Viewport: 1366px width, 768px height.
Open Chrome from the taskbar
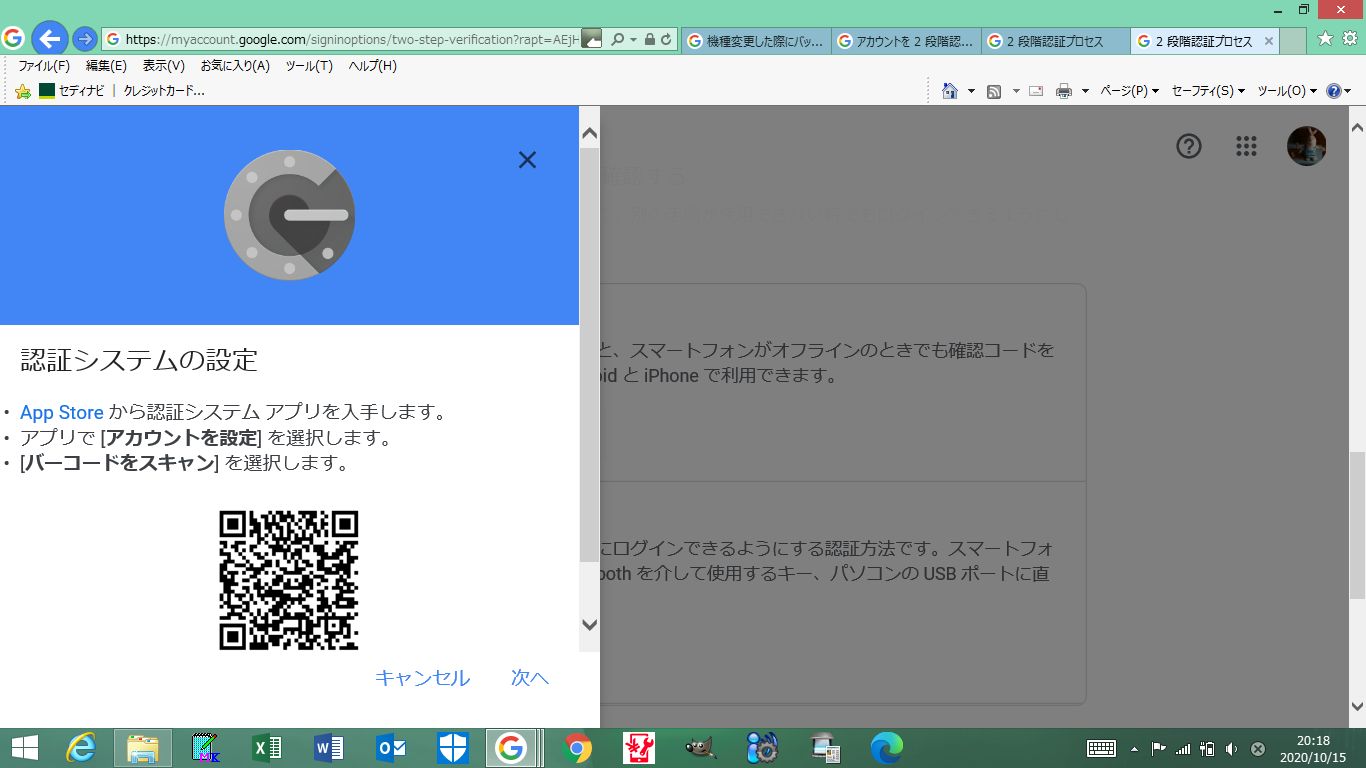(x=577, y=748)
